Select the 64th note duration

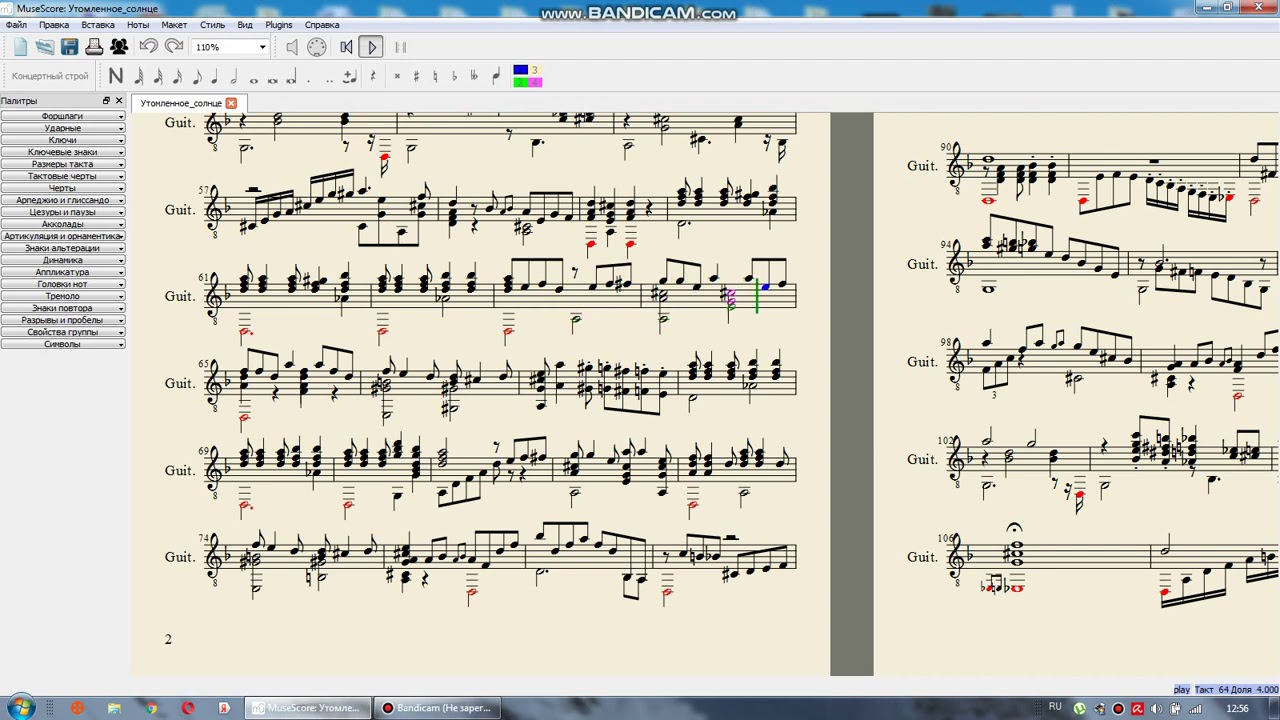(138, 76)
